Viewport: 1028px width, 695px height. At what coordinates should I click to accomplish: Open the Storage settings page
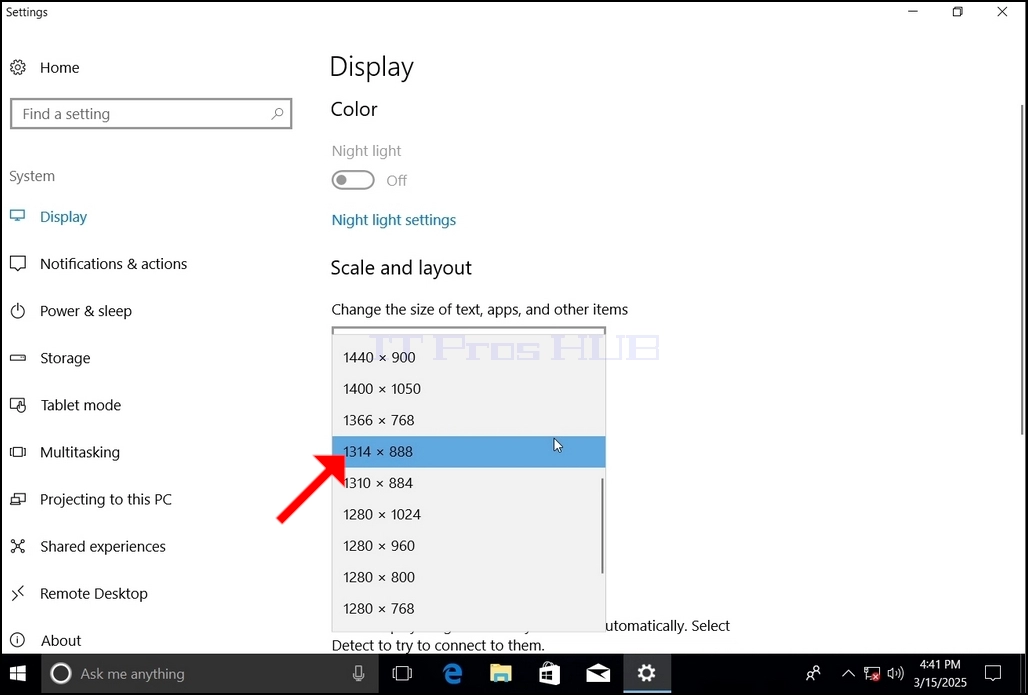pyautogui.click(x=65, y=358)
